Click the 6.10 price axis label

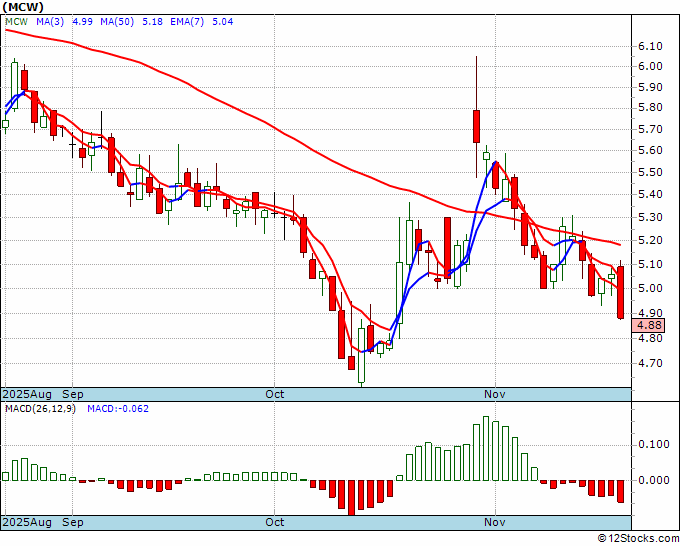[650, 46]
